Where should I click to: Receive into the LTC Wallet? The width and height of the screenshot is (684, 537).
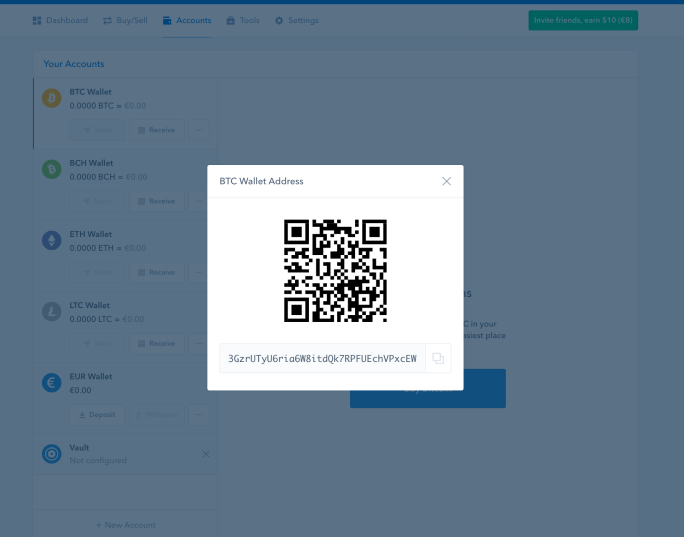coord(157,343)
